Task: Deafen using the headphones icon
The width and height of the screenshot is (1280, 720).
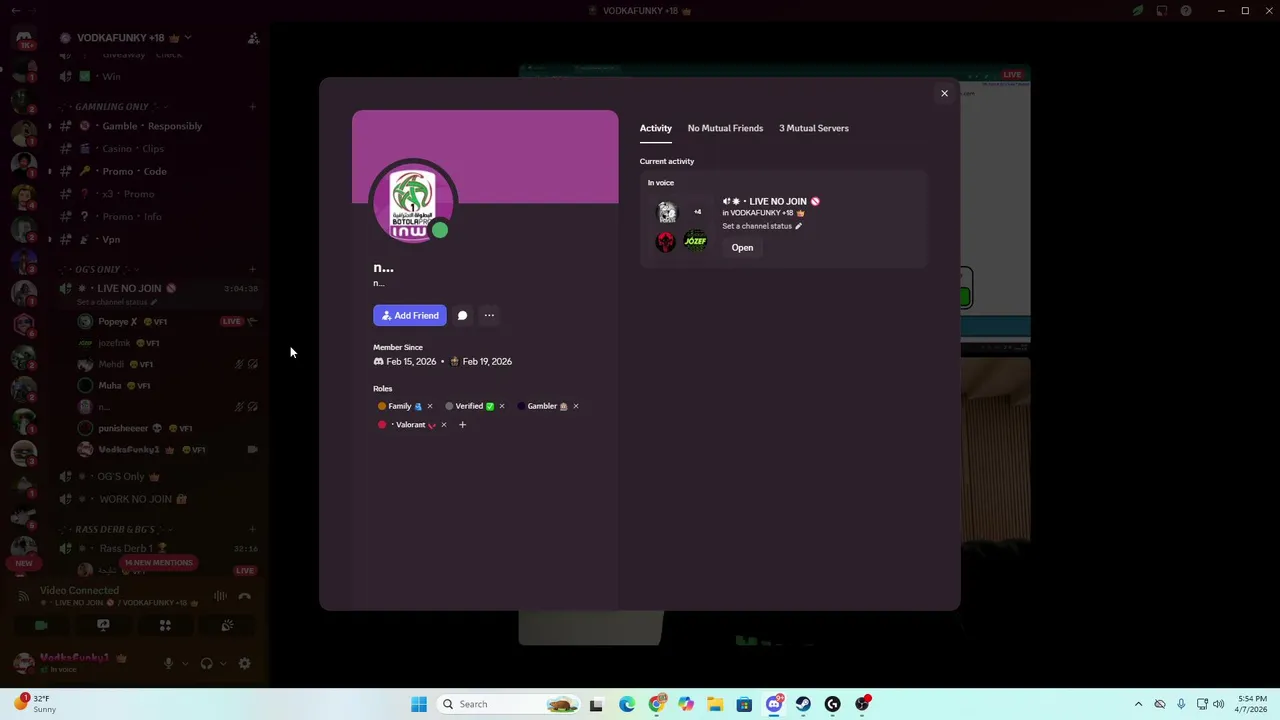Action: [x=206, y=663]
